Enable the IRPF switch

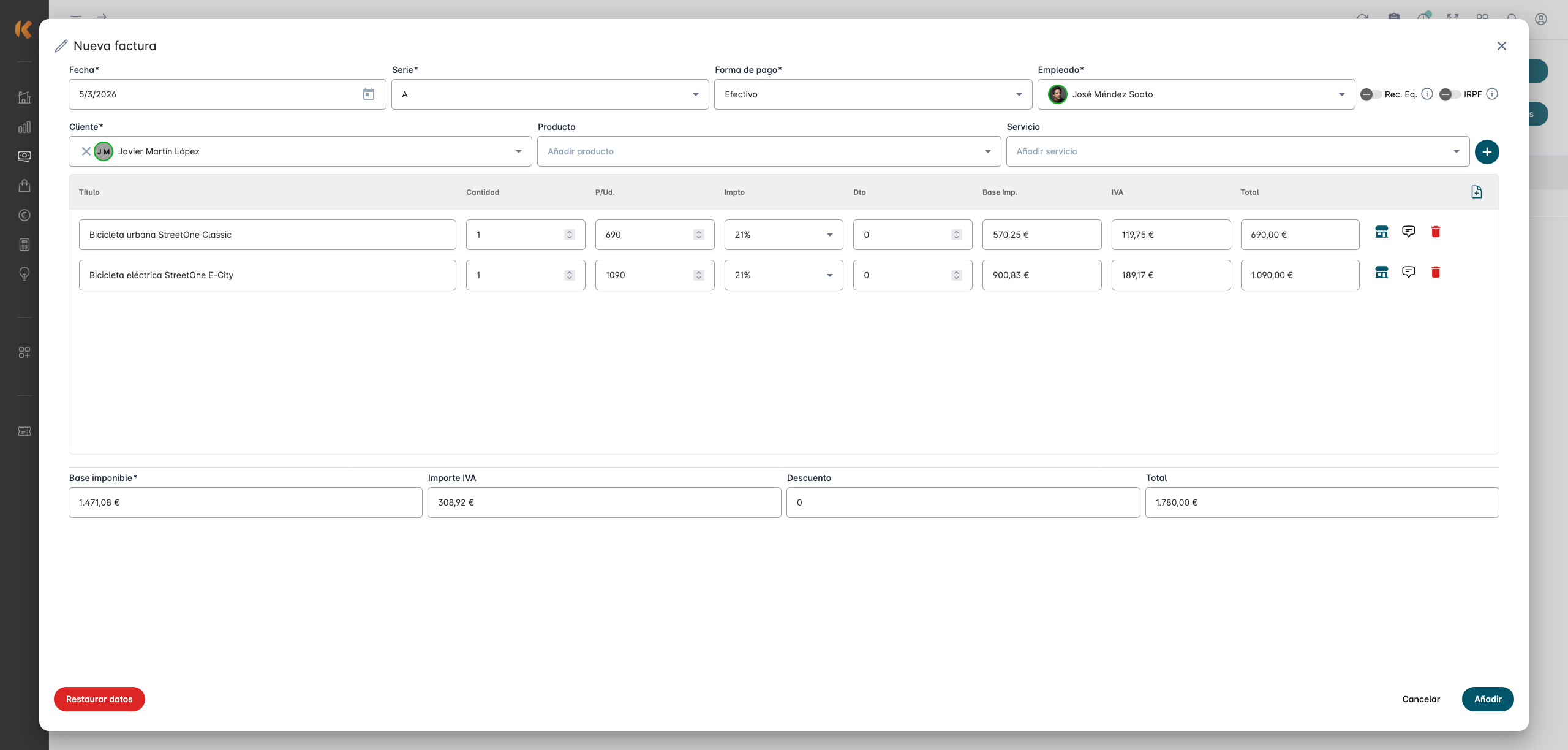click(x=1449, y=94)
